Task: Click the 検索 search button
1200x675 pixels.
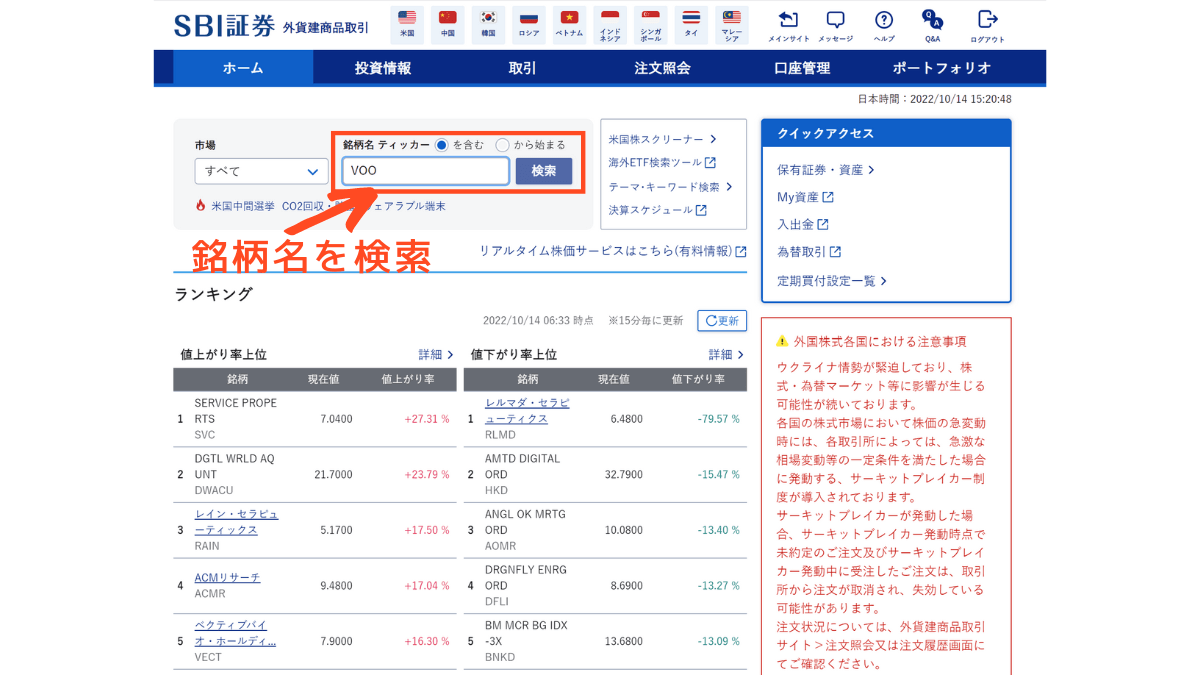Action: pyautogui.click(x=544, y=171)
